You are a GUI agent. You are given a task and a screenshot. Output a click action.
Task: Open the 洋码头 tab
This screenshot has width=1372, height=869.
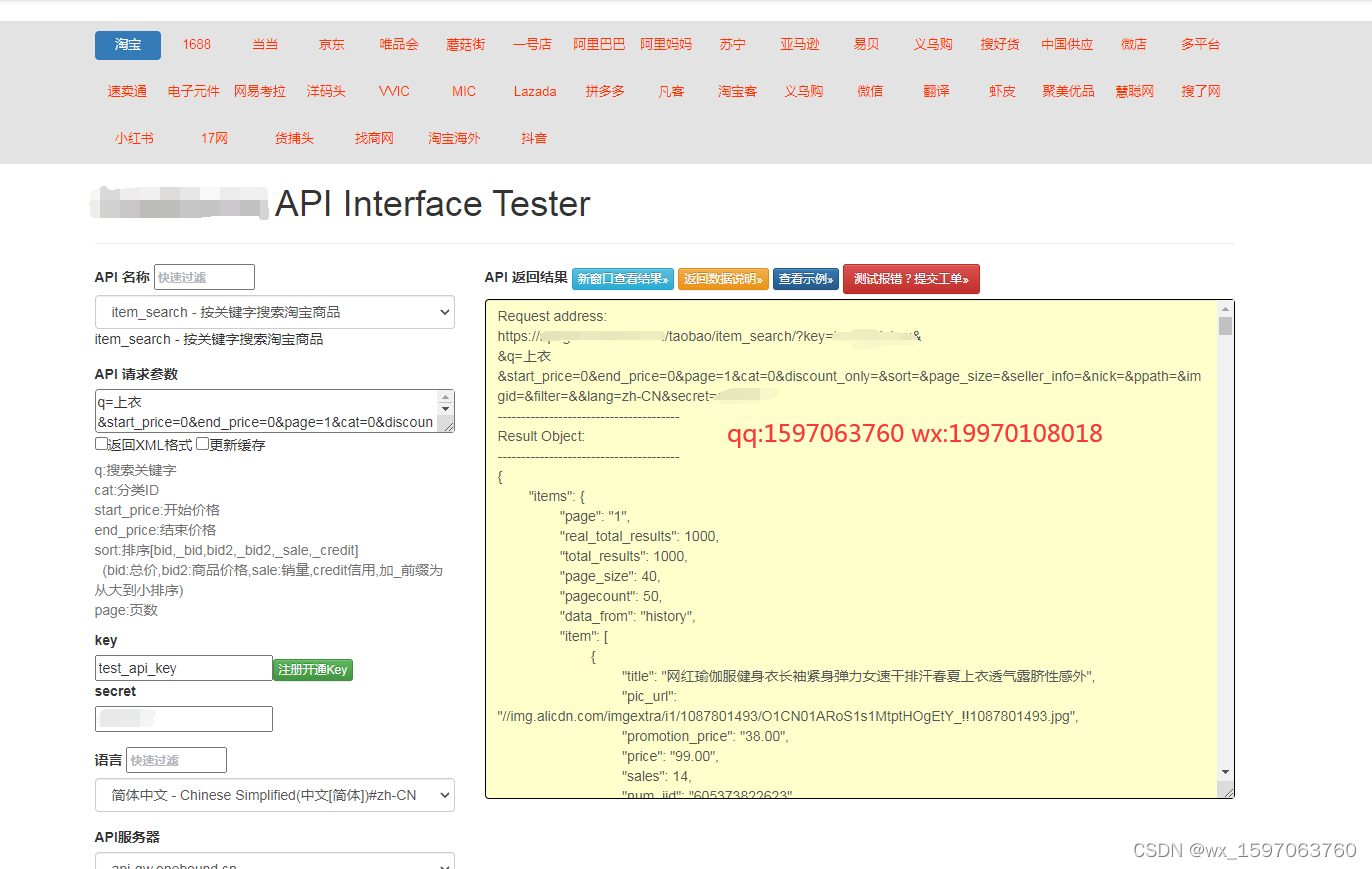pos(326,92)
